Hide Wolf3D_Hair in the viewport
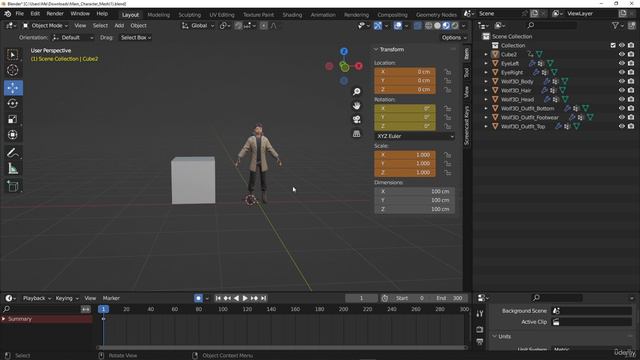 622,90
